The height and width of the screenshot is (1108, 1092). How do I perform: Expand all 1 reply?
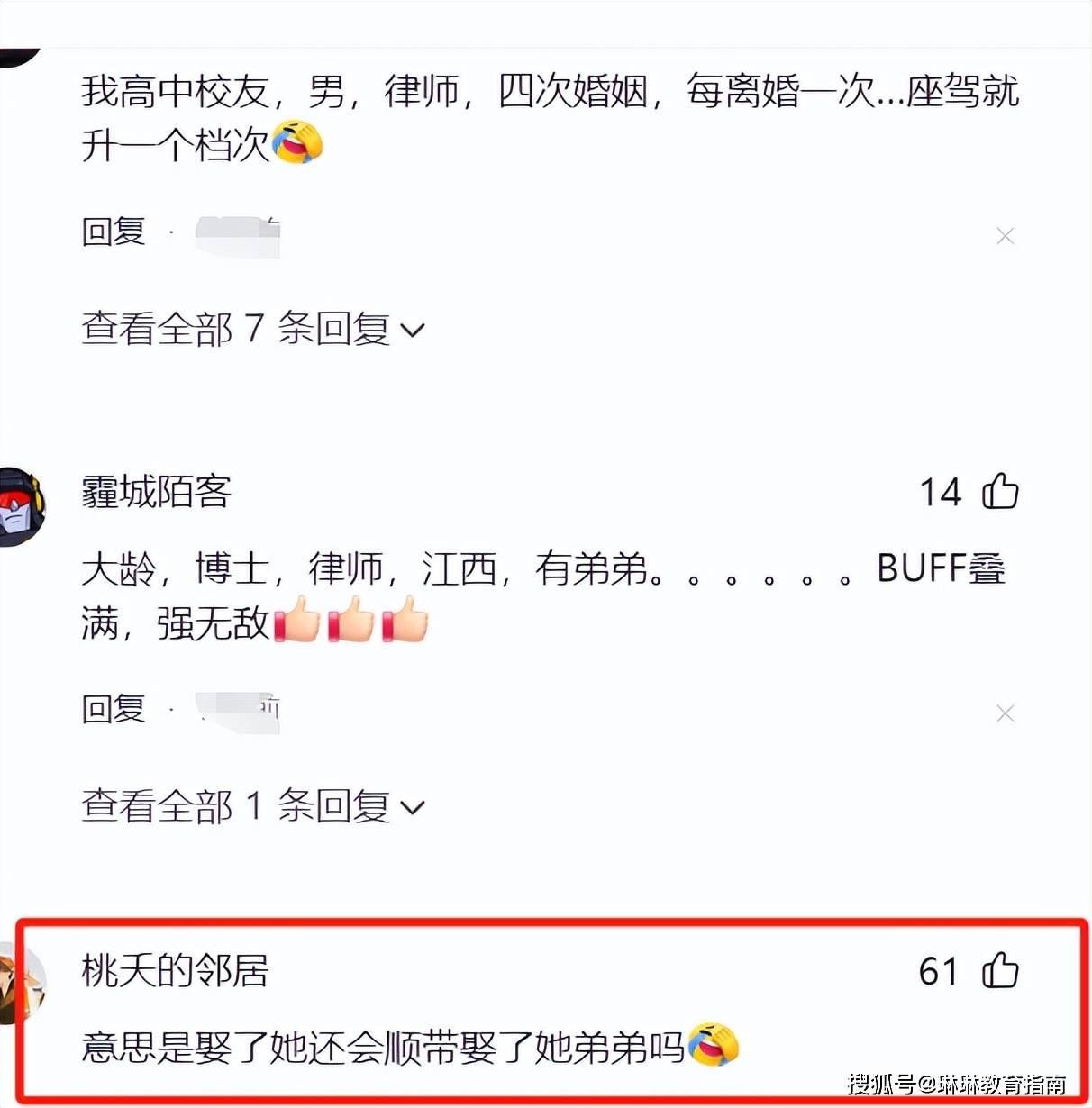click(x=252, y=806)
